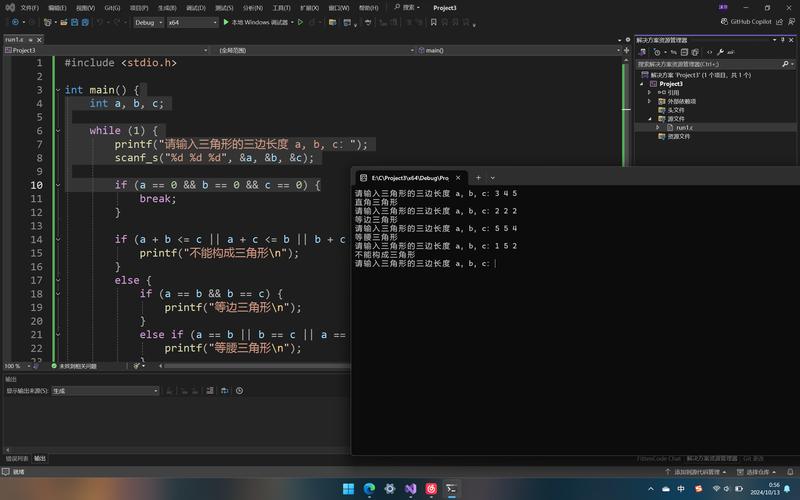Open the main() member dropdown

coord(519,51)
